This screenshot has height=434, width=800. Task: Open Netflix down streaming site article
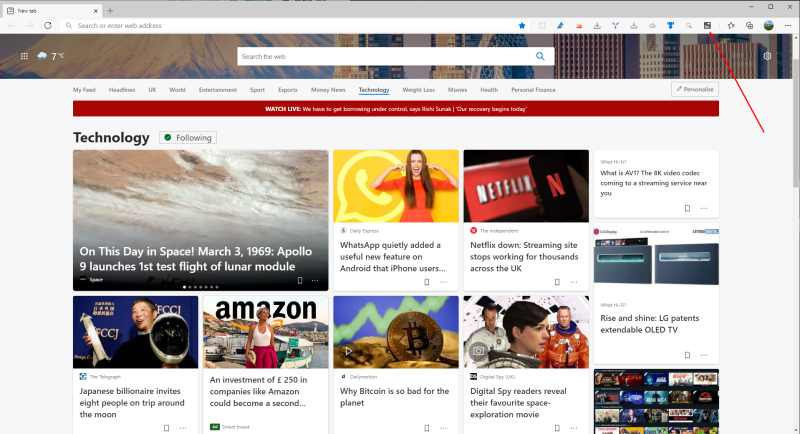pyautogui.click(x=524, y=257)
